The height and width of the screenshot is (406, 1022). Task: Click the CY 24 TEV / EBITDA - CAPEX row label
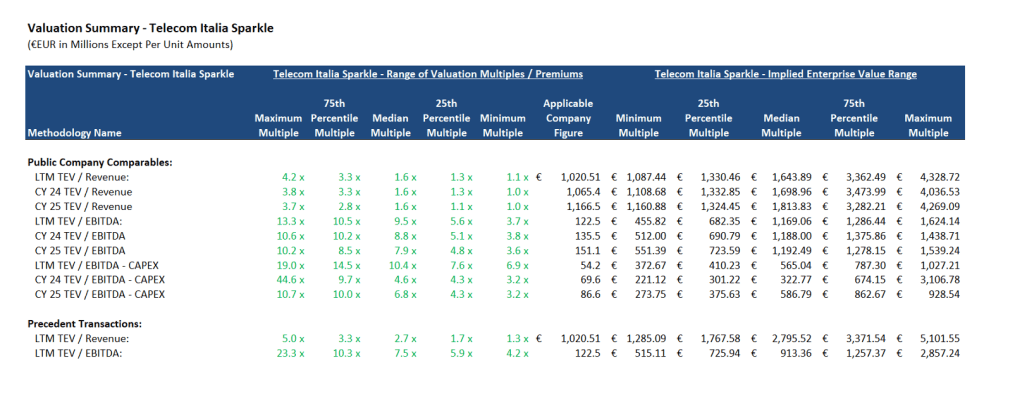[x=99, y=279]
